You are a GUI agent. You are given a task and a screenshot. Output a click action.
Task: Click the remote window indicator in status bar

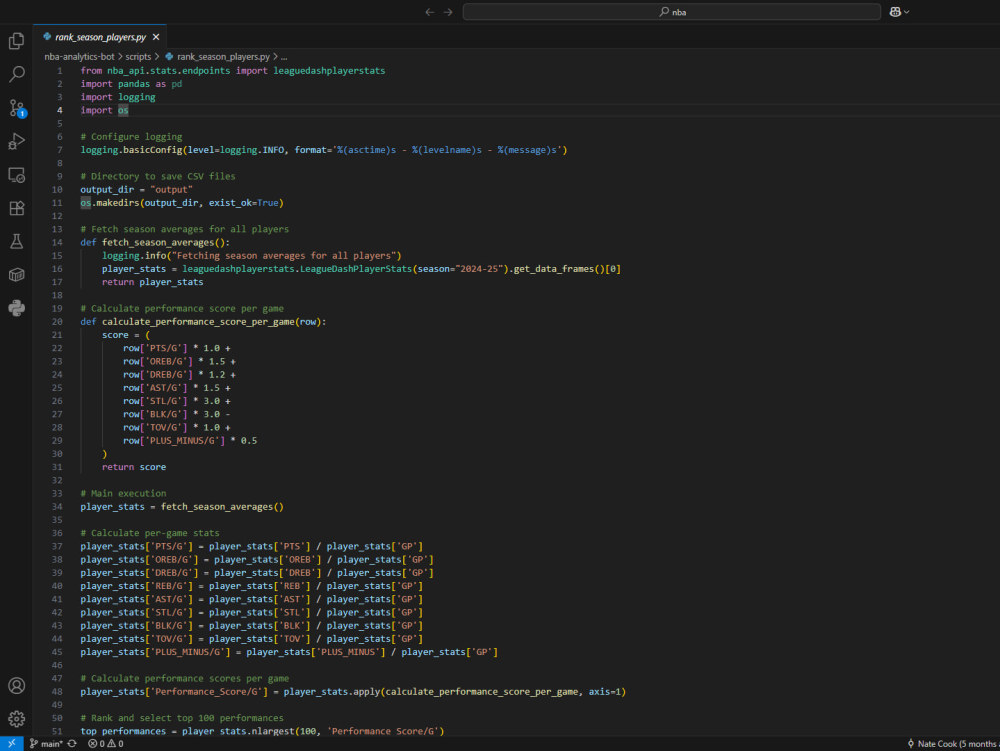point(11,743)
